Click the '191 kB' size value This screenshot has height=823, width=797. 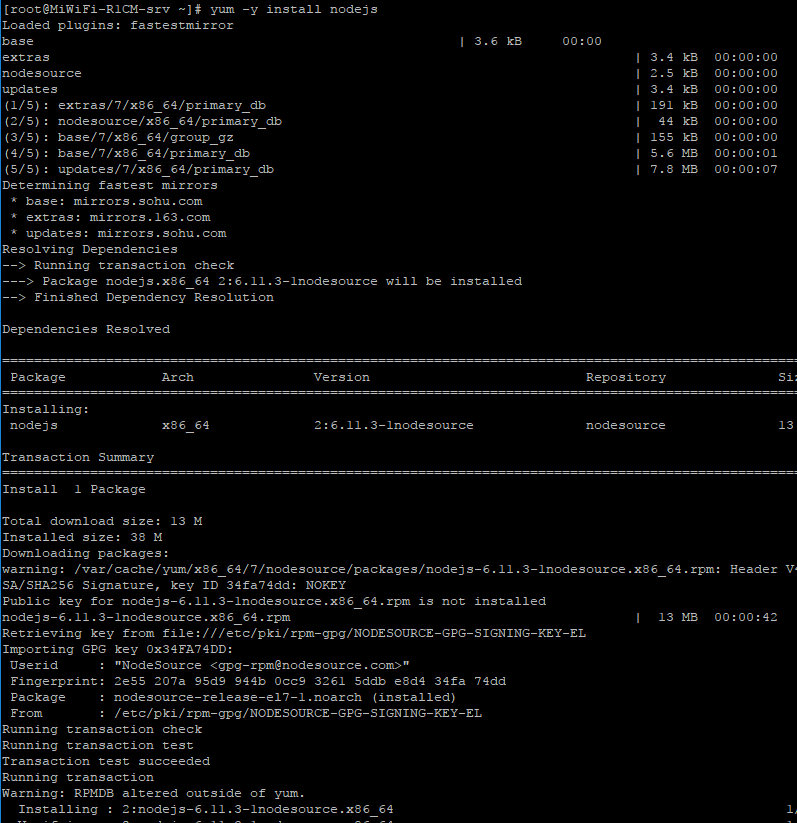(674, 105)
